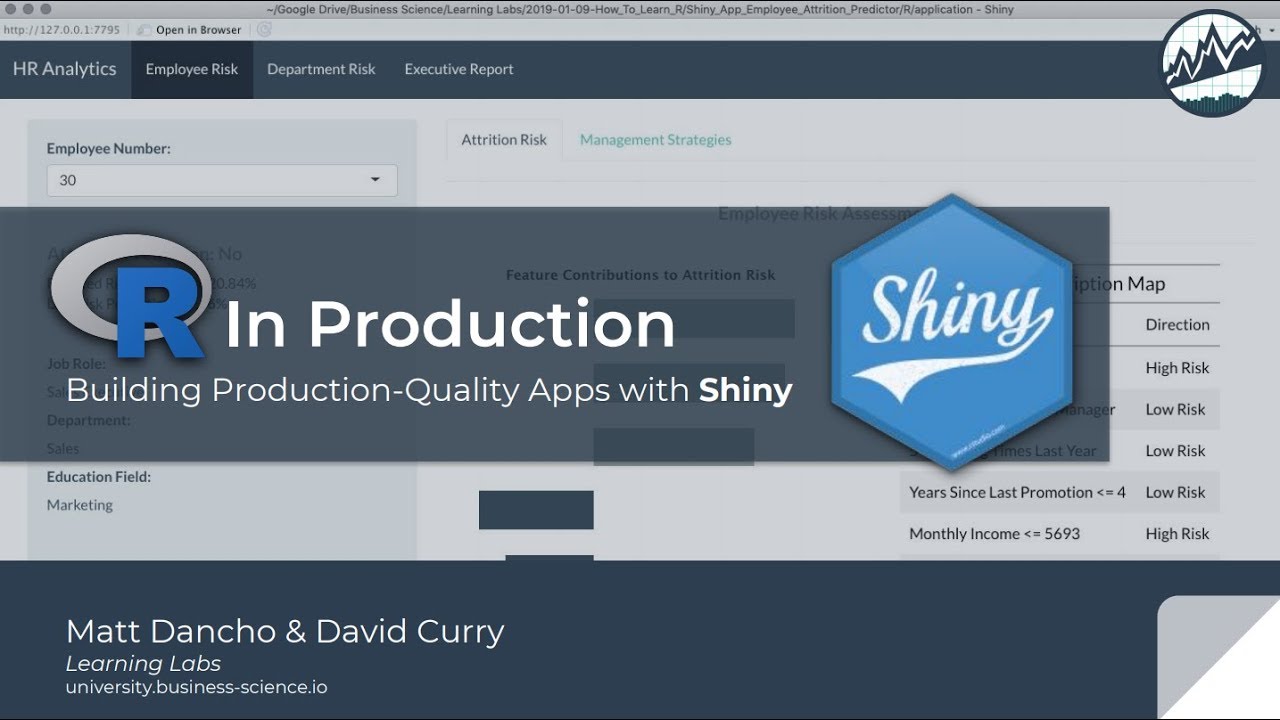Viewport: 1280px width, 720px height.
Task: Click the reload icon beside Open in Browser
Action: pos(264,30)
